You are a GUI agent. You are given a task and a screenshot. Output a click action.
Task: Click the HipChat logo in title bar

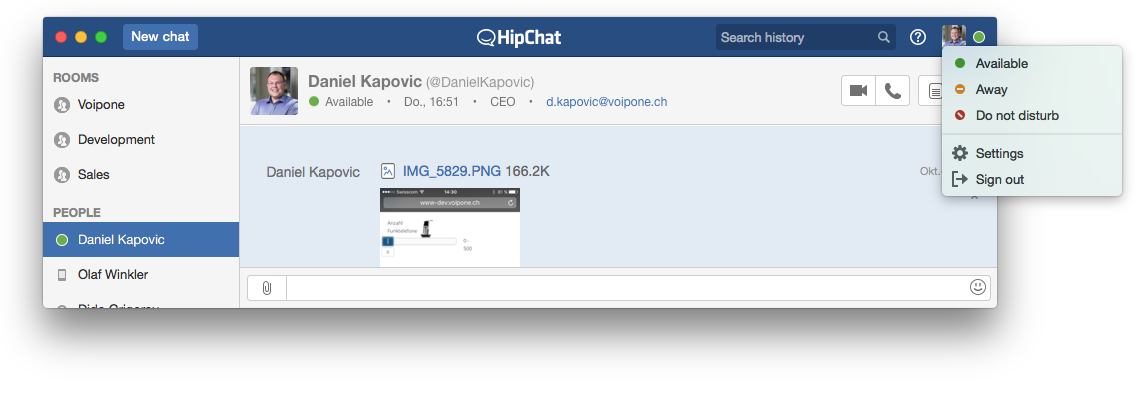coord(519,37)
